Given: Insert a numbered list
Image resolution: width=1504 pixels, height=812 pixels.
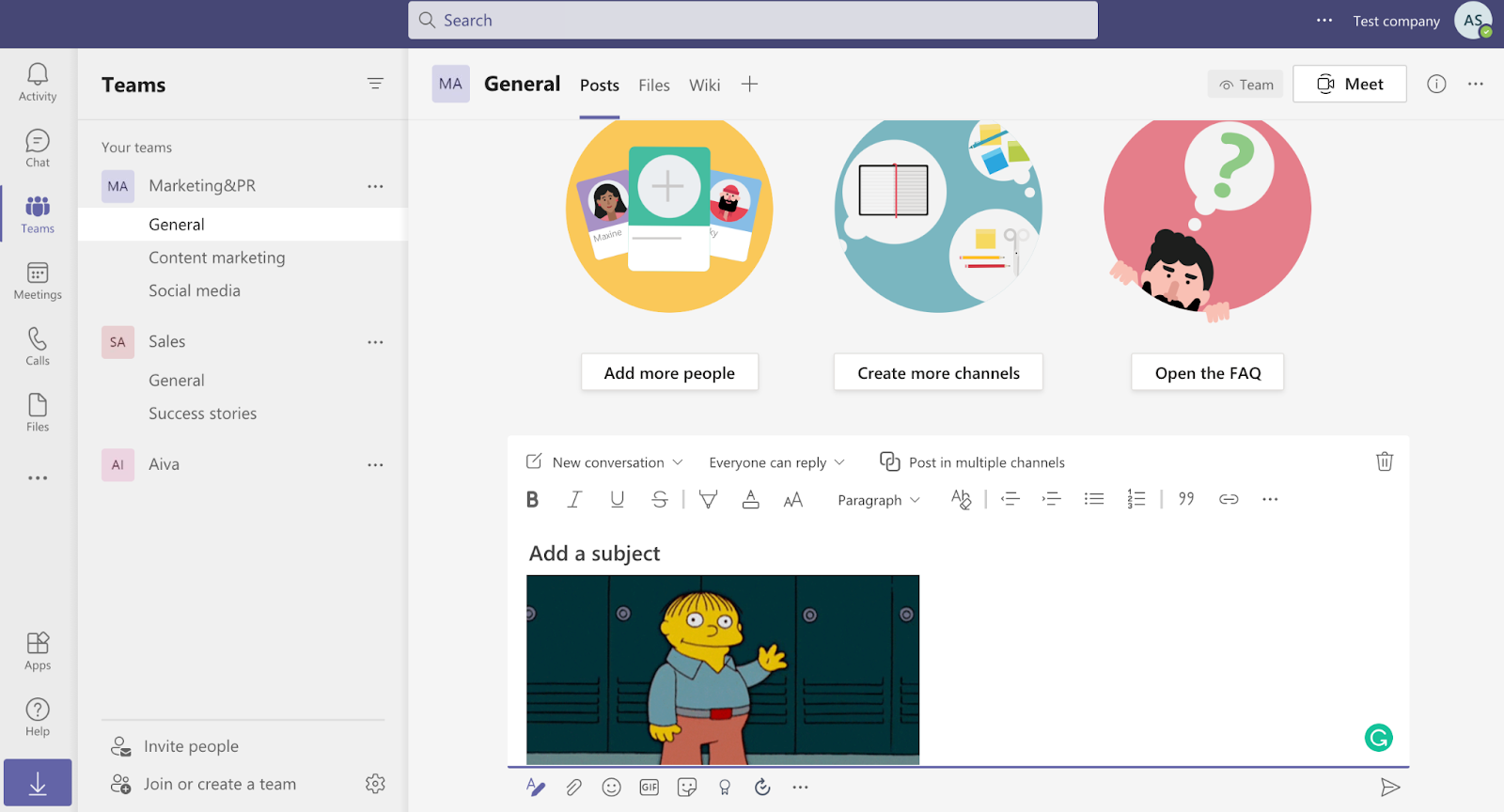Looking at the screenshot, I should coord(1136,499).
